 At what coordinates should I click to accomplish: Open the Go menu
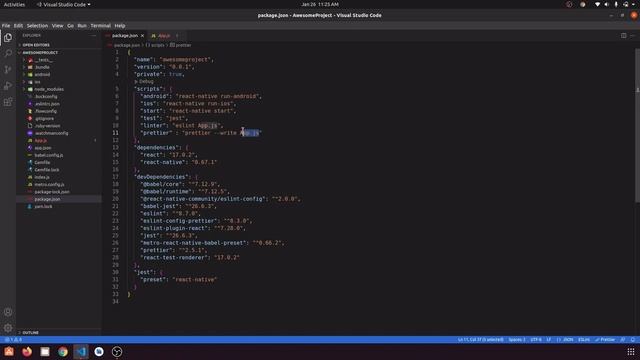pyautogui.click(x=70, y=25)
